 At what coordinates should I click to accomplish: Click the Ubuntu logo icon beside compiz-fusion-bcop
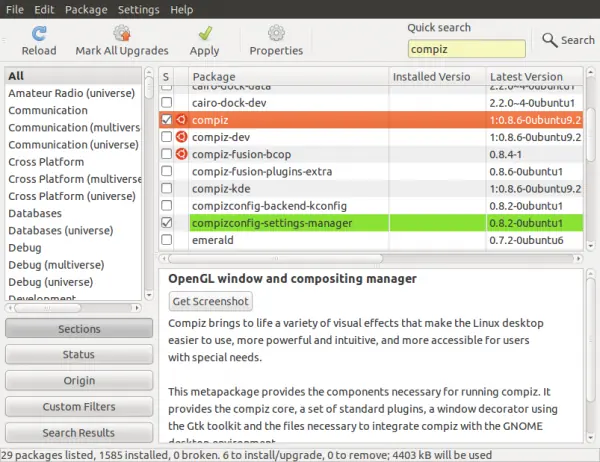[x=181, y=154]
